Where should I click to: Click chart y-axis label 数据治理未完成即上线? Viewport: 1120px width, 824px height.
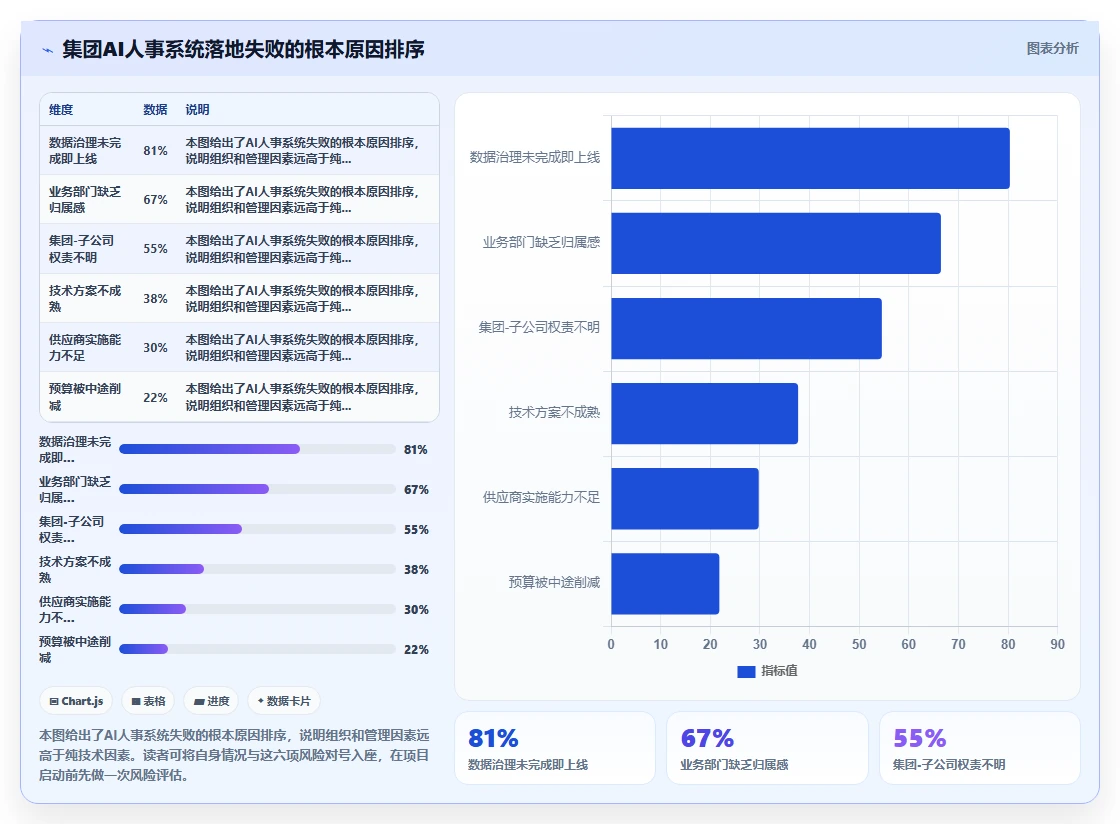pos(534,158)
